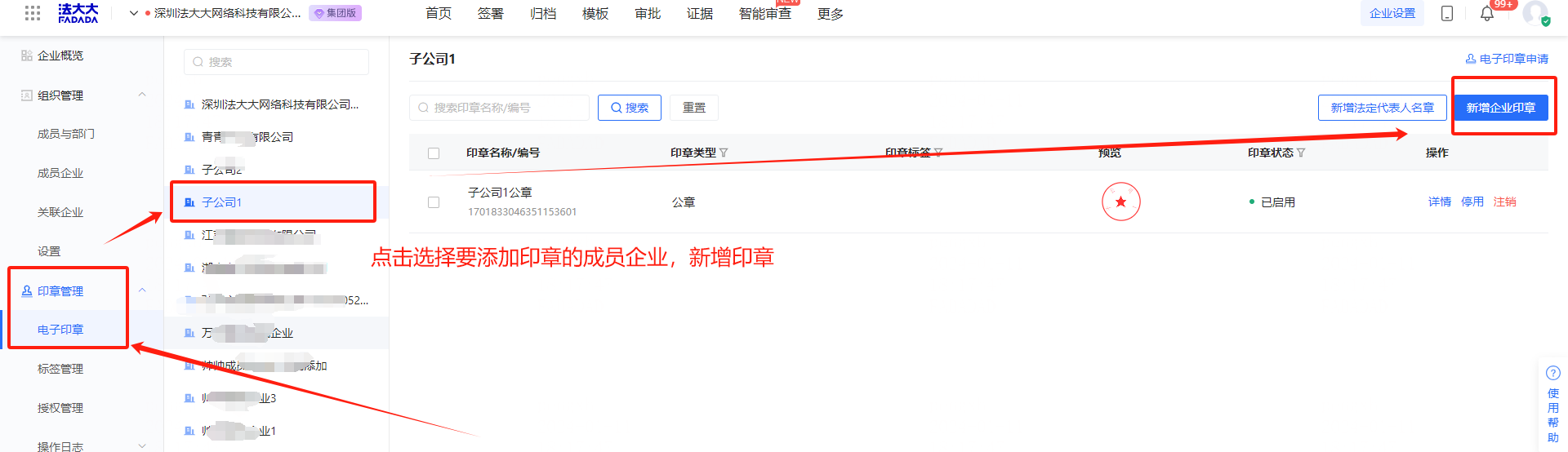Click the 已启用 status text

1278,202
